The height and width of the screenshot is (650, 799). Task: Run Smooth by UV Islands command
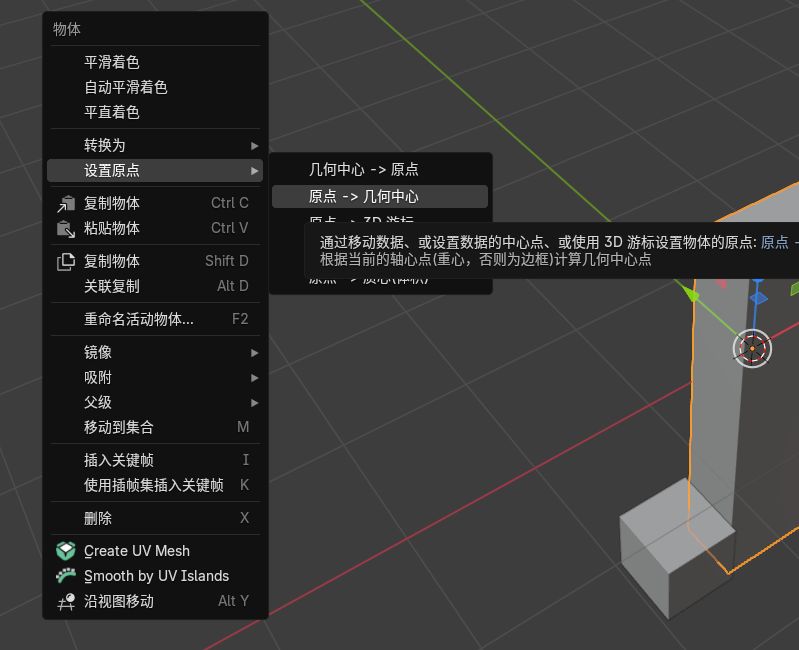[x=155, y=576]
